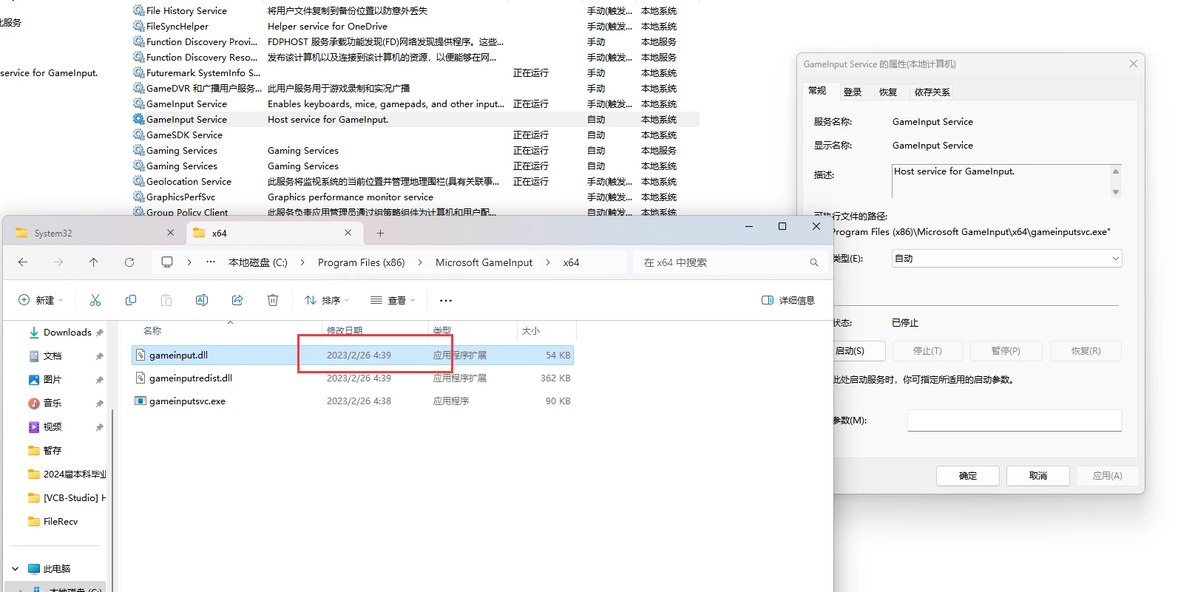Open the three-dot more options menu

[445, 300]
